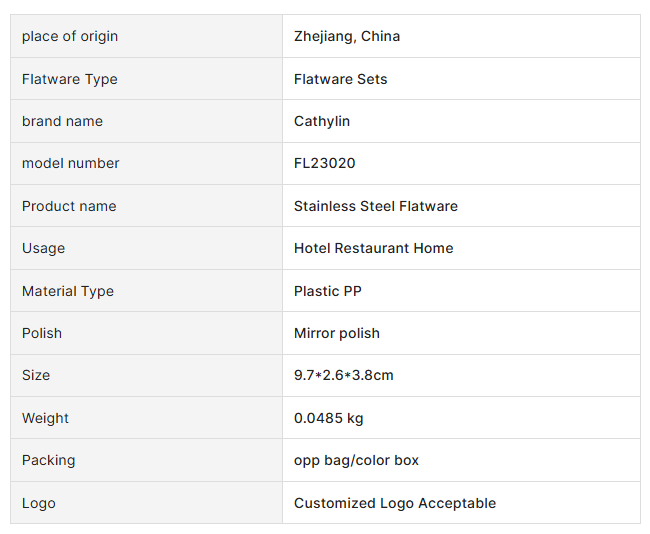
Task: Click the 'Usage' row label
Action: 43,248
